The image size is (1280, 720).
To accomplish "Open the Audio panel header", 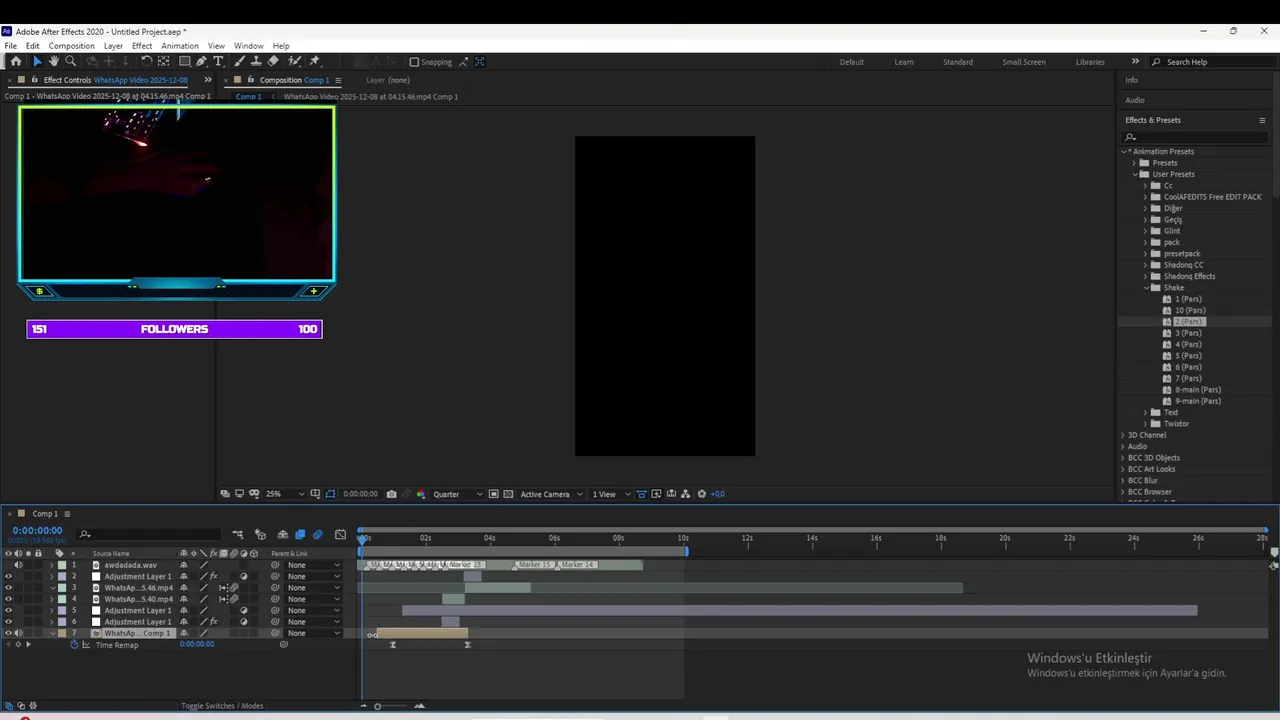I will coord(1135,100).
